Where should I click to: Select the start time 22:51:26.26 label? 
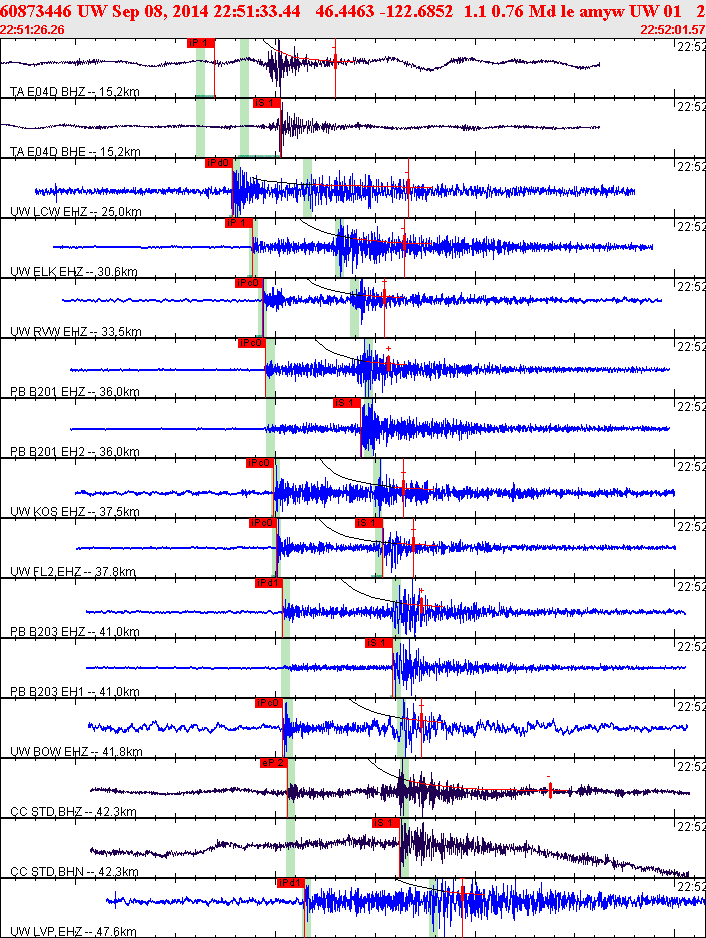(32, 30)
